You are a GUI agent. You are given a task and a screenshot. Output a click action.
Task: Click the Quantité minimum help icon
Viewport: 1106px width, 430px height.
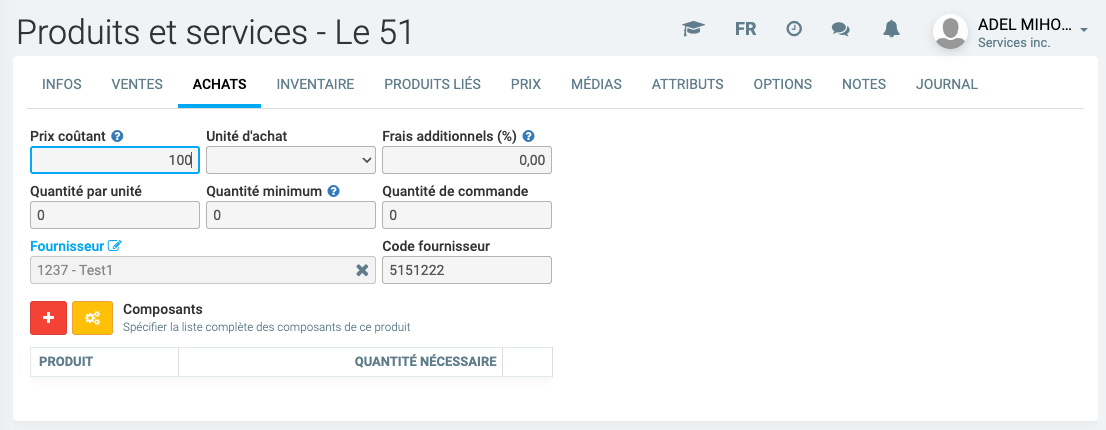[x=333, y=191]
